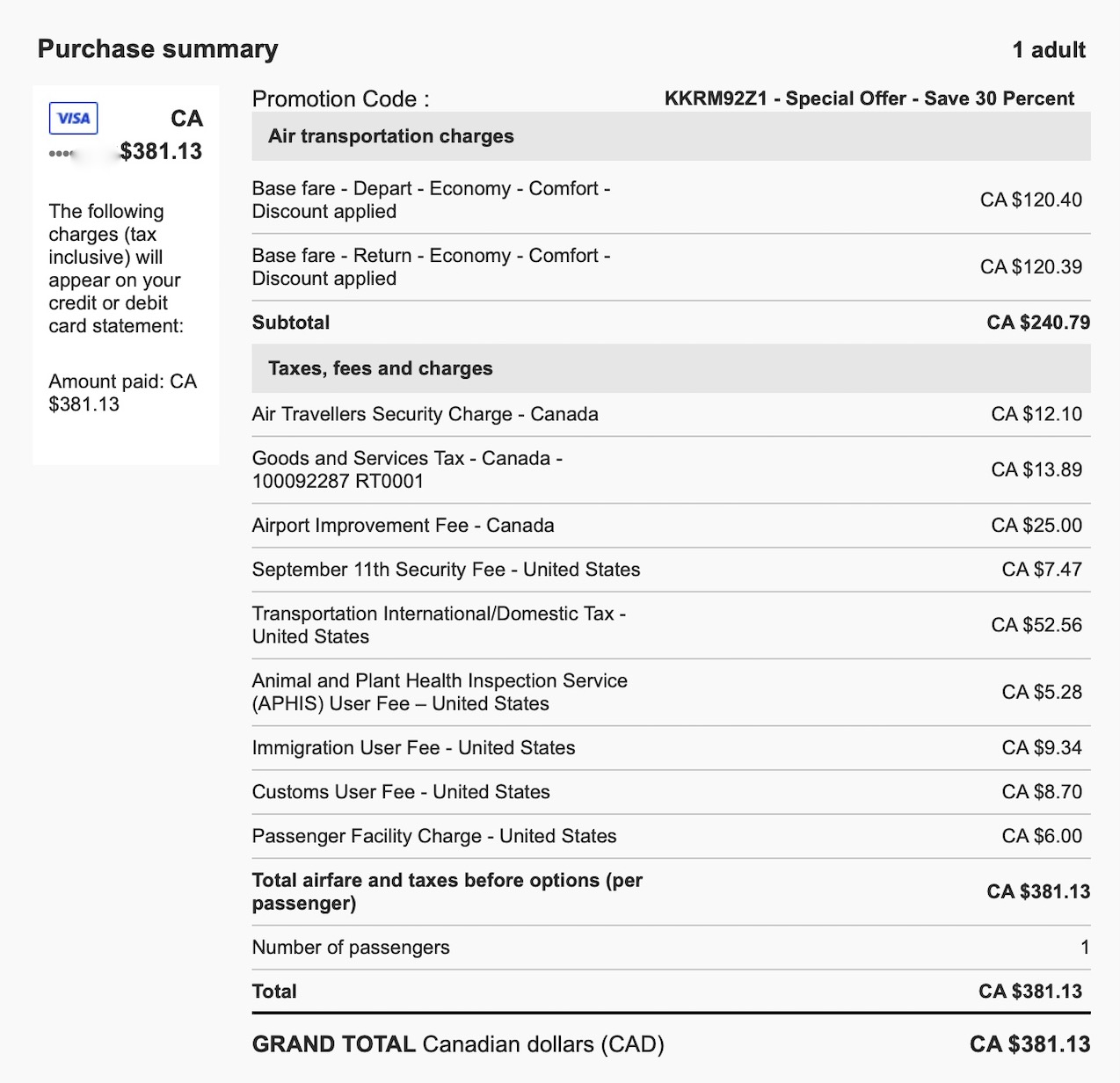Click September 11th Security Fee label

pos(446,570)
